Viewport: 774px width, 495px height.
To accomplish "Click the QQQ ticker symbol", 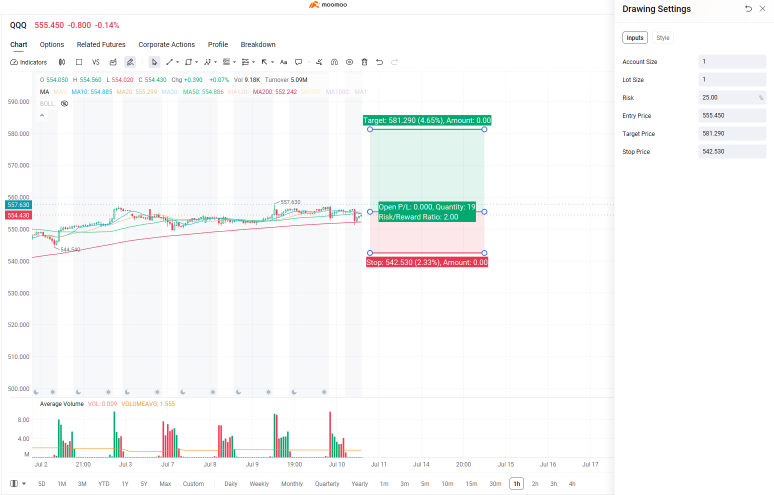I will [18, 25].
